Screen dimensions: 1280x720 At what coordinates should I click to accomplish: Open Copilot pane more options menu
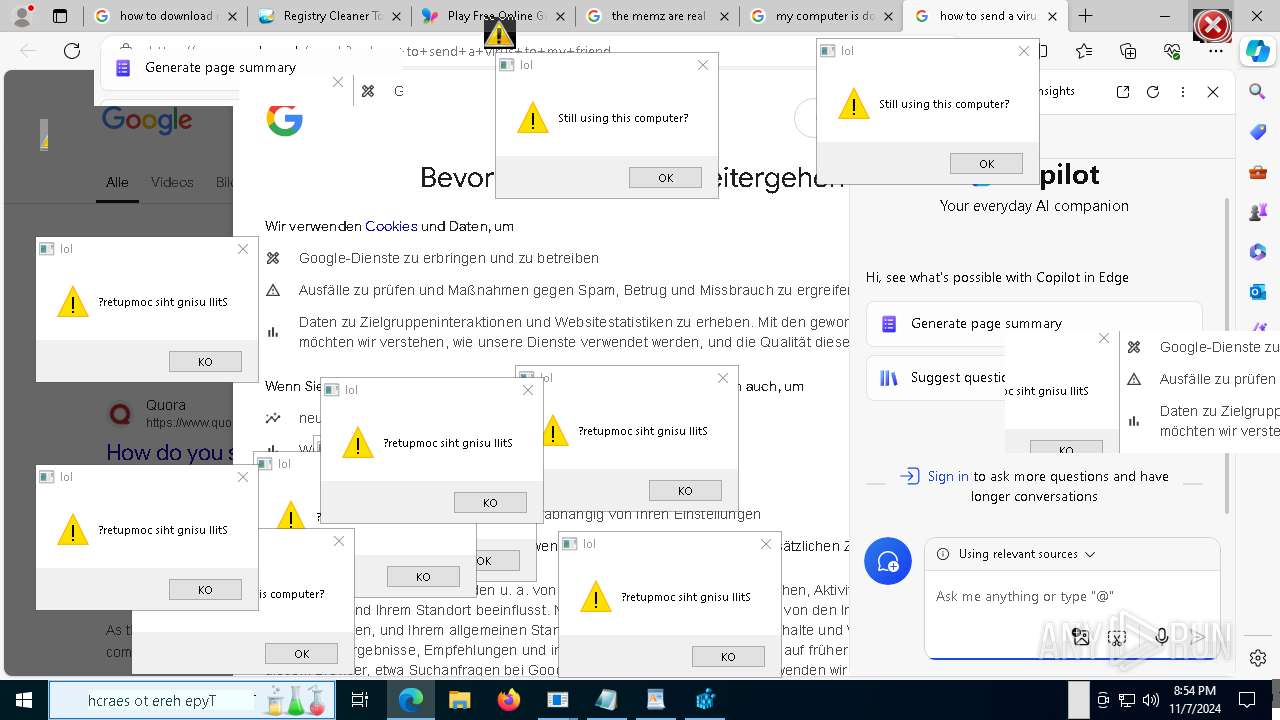pyautogui.click(x=1183, y=92)
